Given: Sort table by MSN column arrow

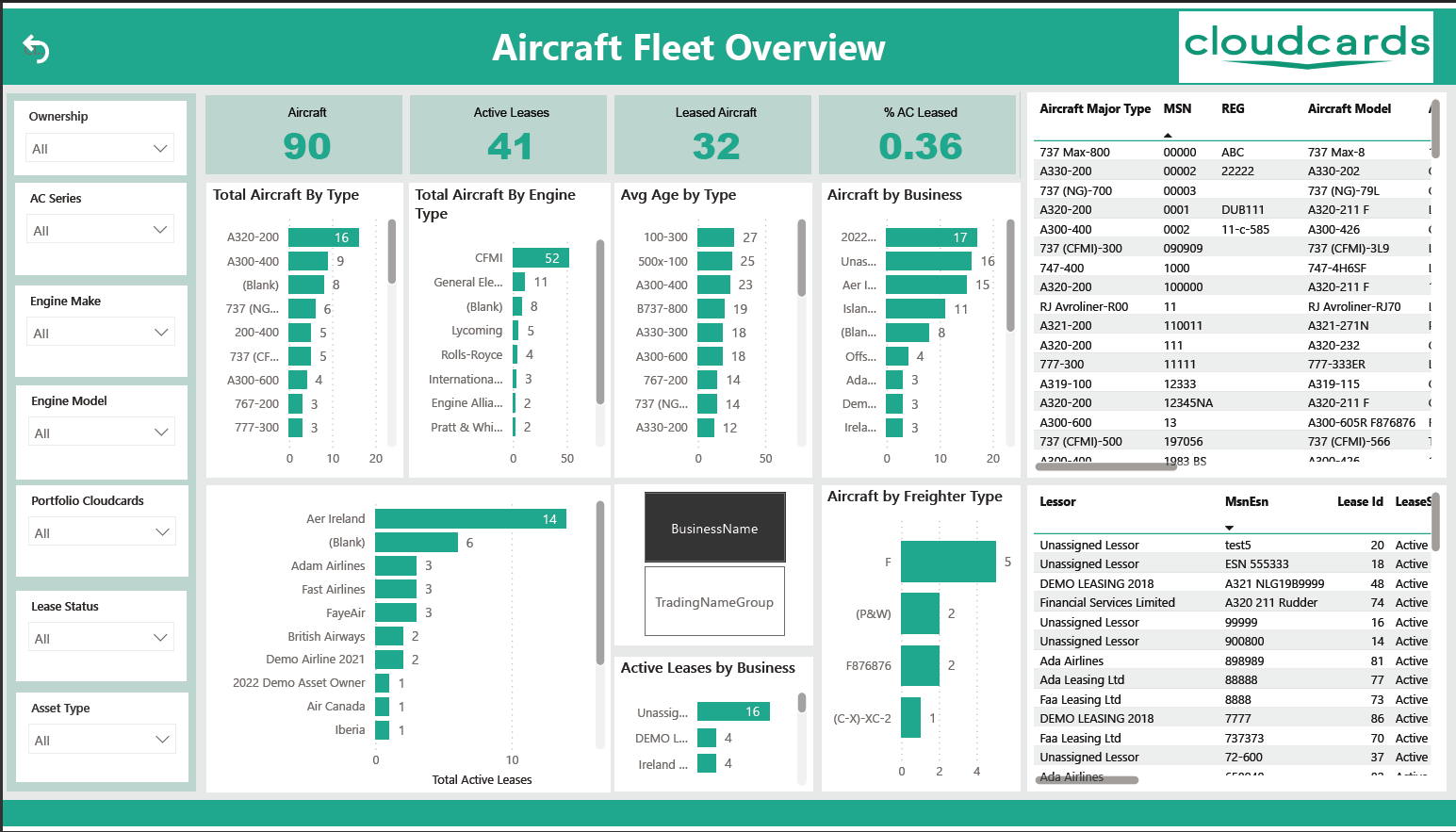Looking at the screenshot, I should click(1168, 135).
